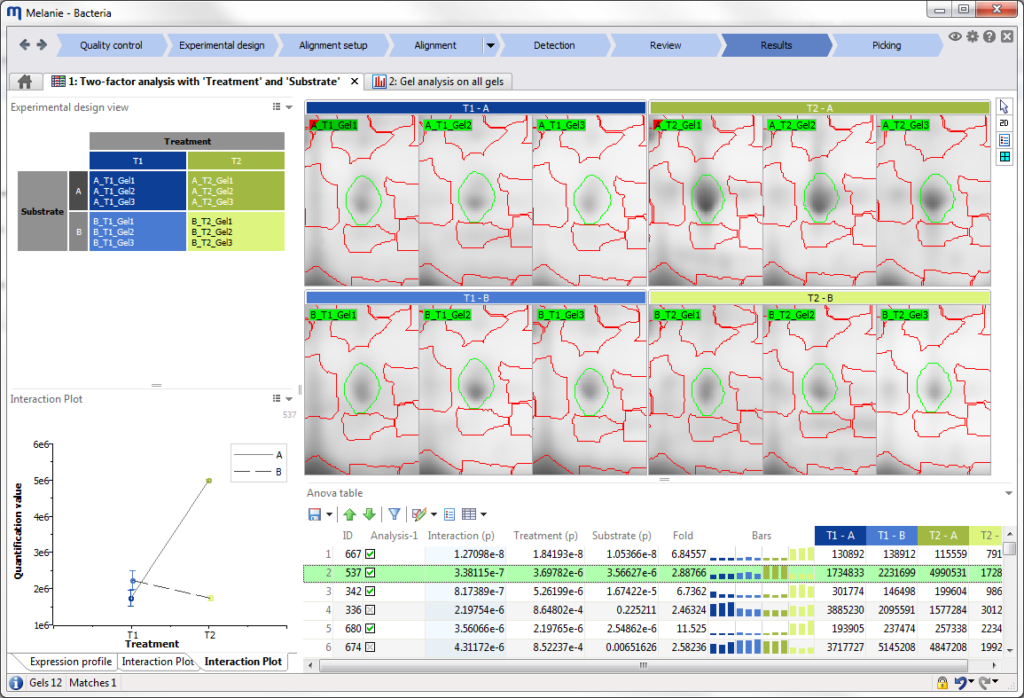Open settings via the gear icon

972,37
